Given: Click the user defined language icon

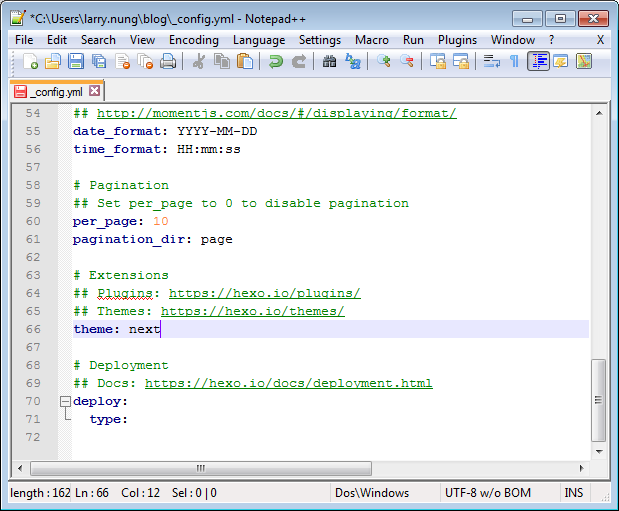Looking at the screenshot, I should pyautogui.click(x=561, y=62).
